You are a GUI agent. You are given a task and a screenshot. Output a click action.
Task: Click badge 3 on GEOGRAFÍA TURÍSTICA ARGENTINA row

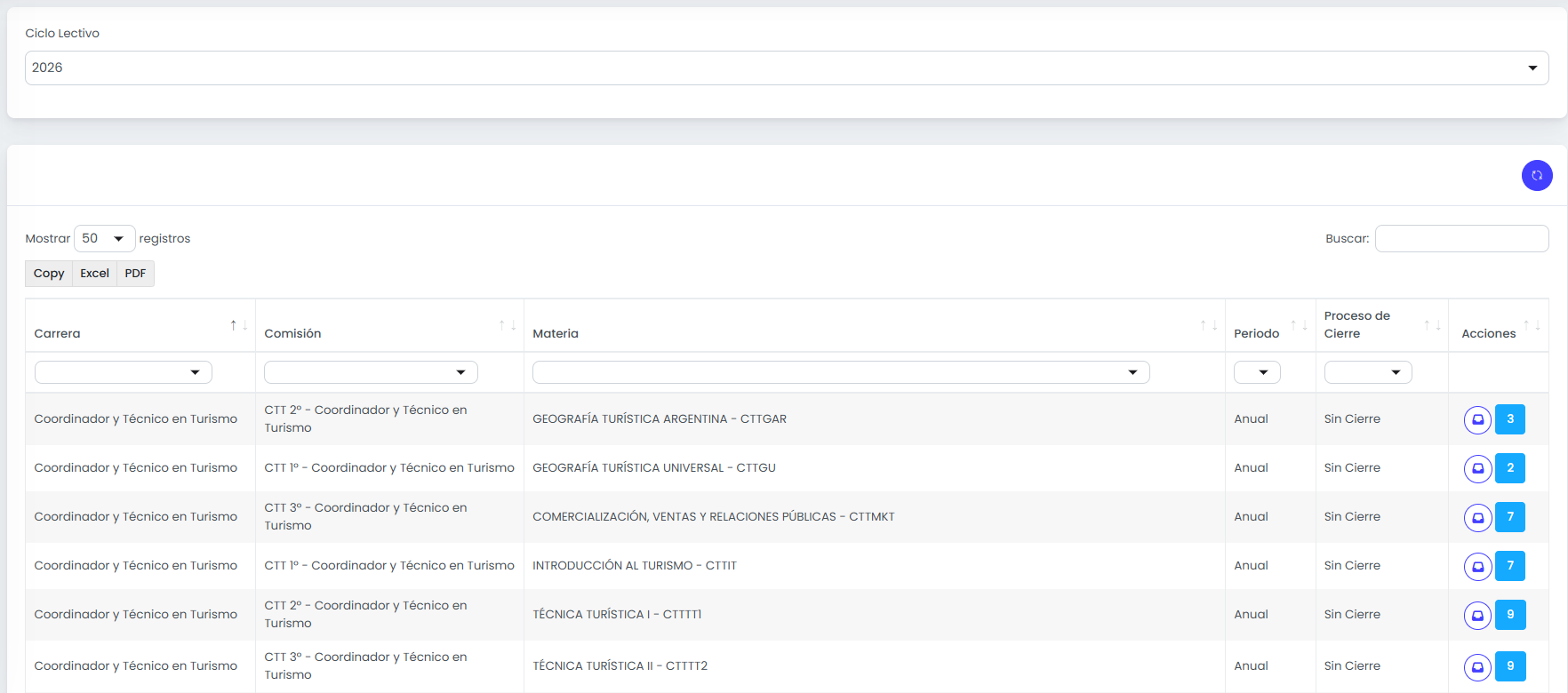point(1510,419)
